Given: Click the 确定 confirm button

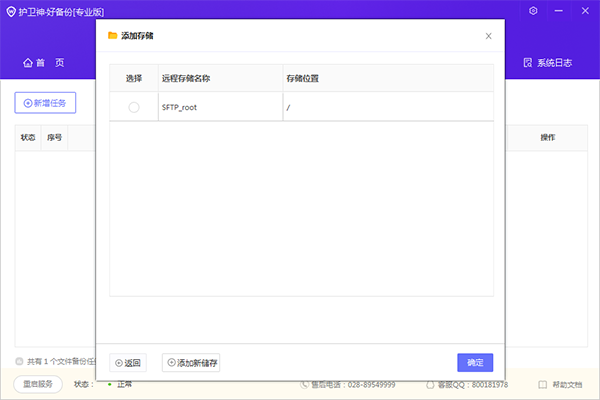Looking at the screenshot, I should [475, 362].
